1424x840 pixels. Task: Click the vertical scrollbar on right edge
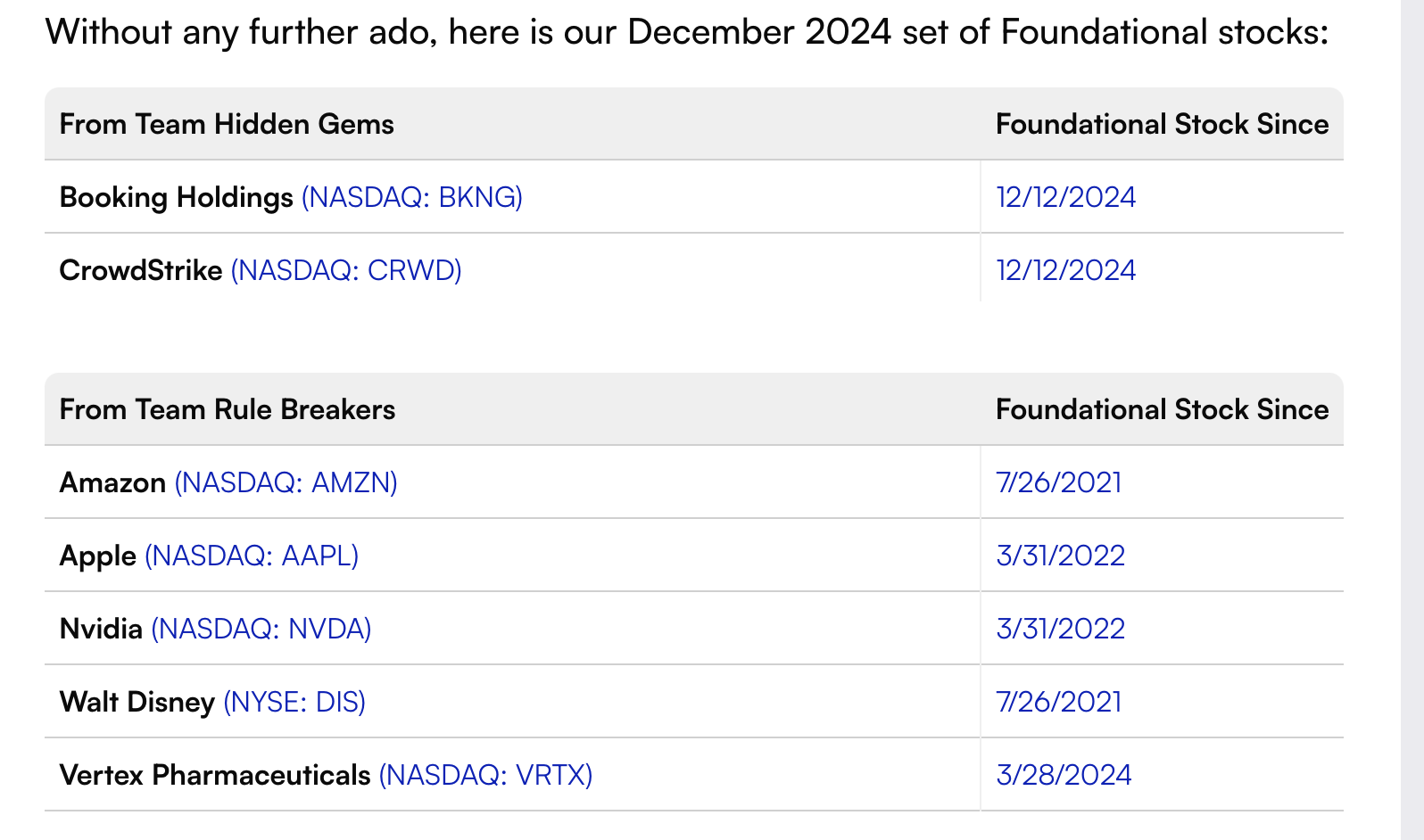pos(1412,420)
